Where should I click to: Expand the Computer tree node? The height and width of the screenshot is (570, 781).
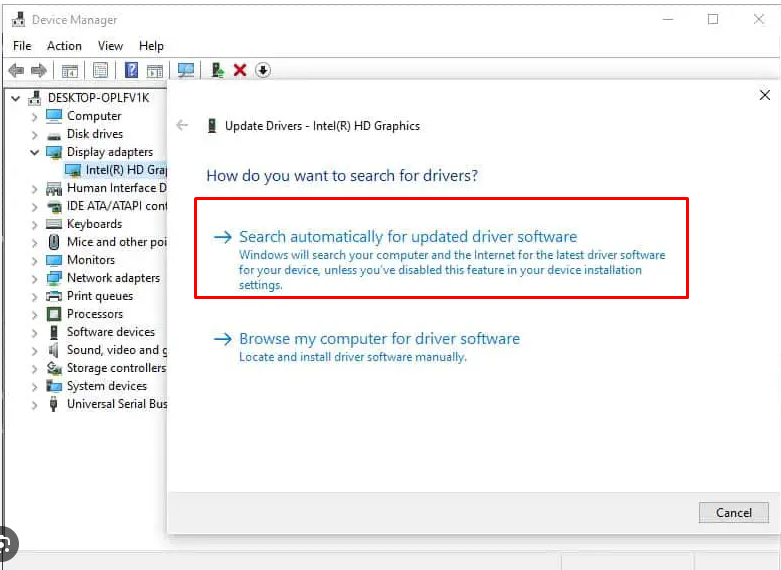click(x=34, y=117)
